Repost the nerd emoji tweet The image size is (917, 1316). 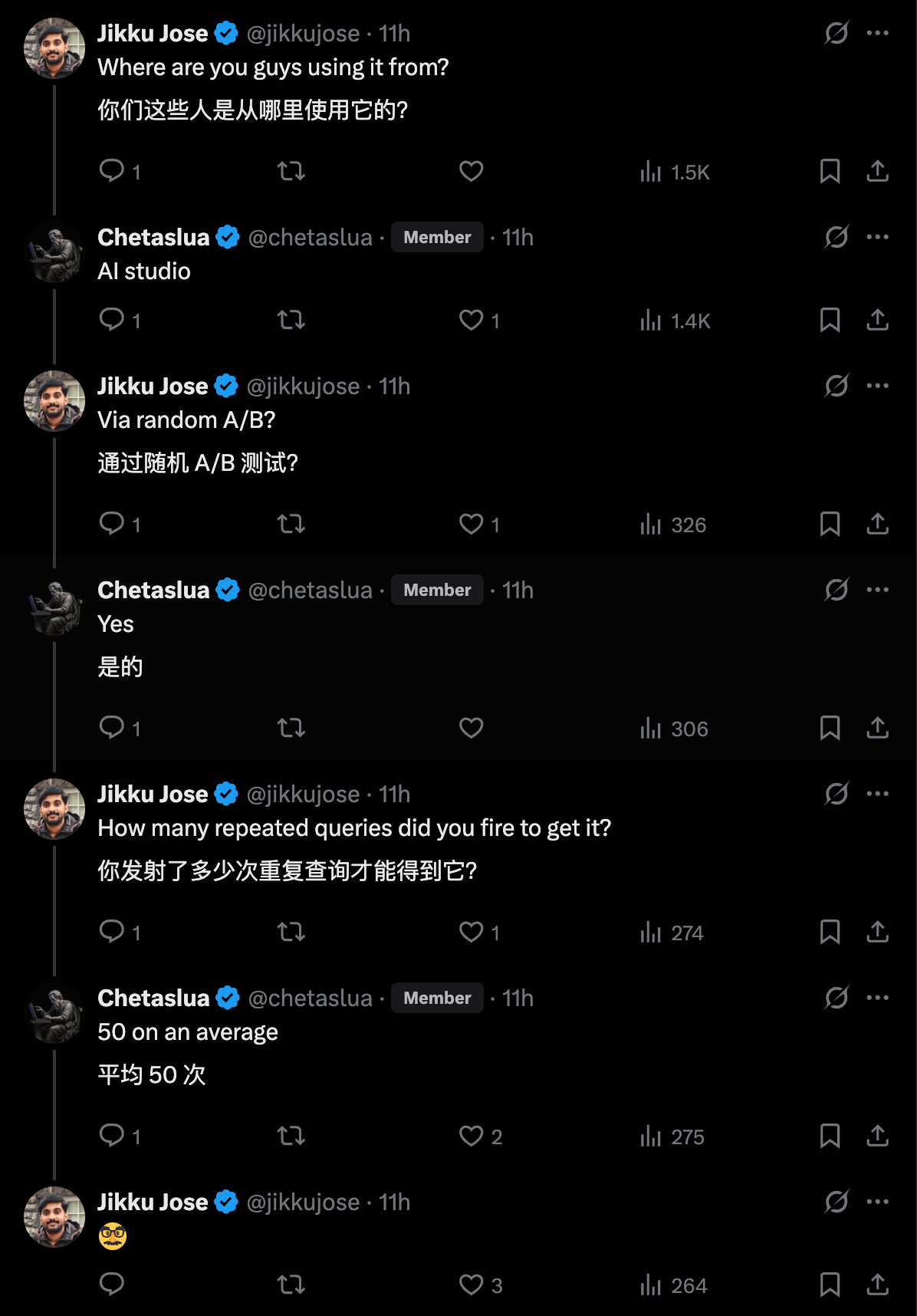(x=291, y=1285)
